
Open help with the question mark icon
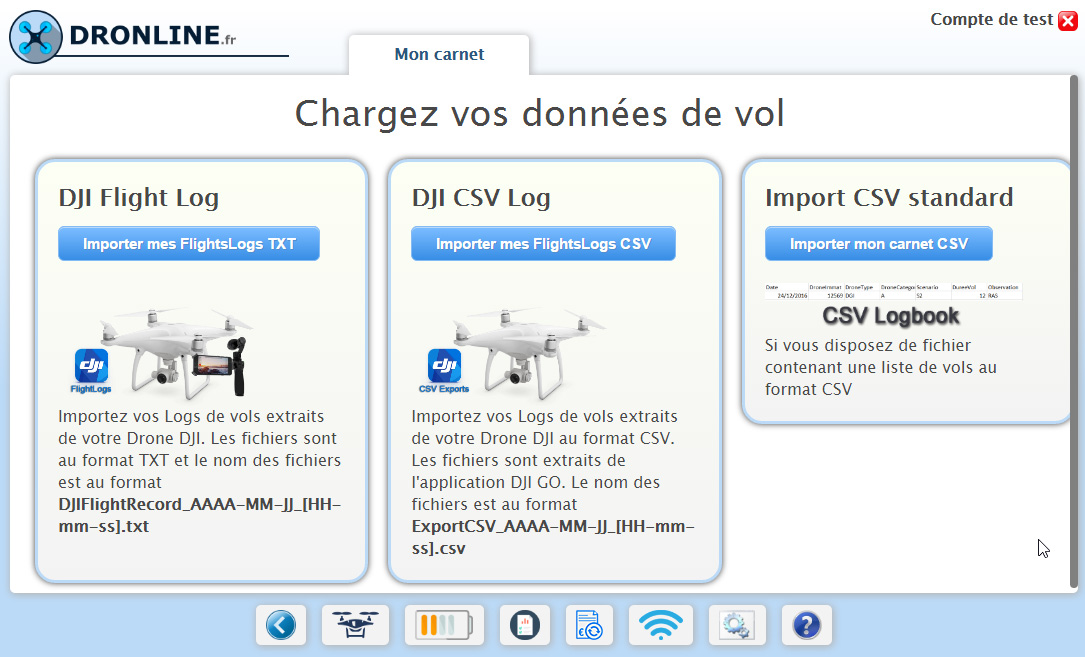click(x=806, y=625)
